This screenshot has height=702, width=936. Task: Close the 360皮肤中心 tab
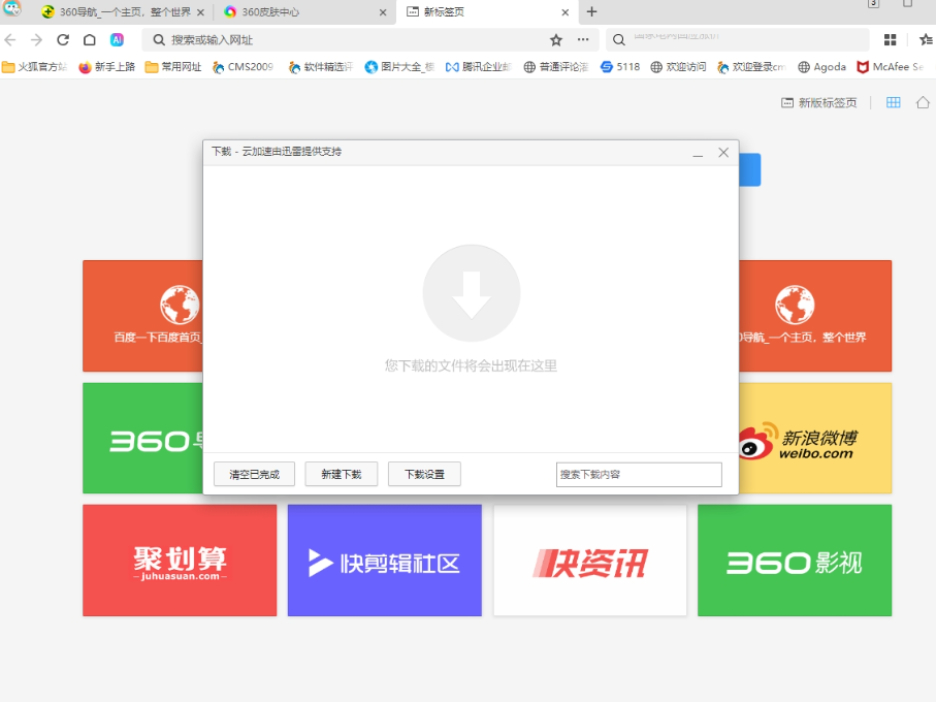click(x=383, y=12)
